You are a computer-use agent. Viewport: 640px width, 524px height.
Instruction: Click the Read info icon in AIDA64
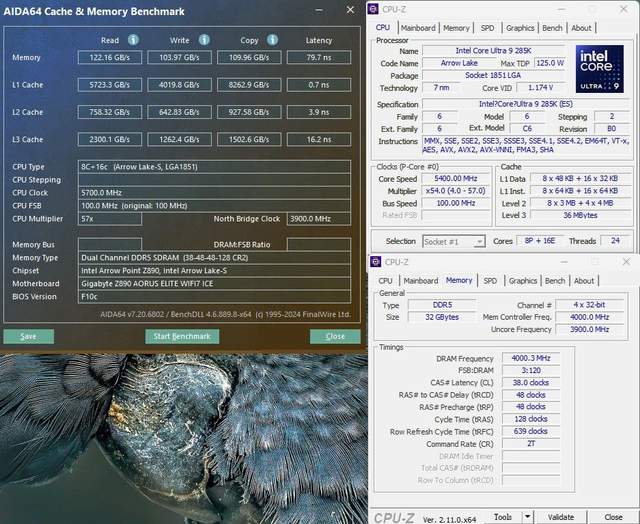tap(133, 40)
